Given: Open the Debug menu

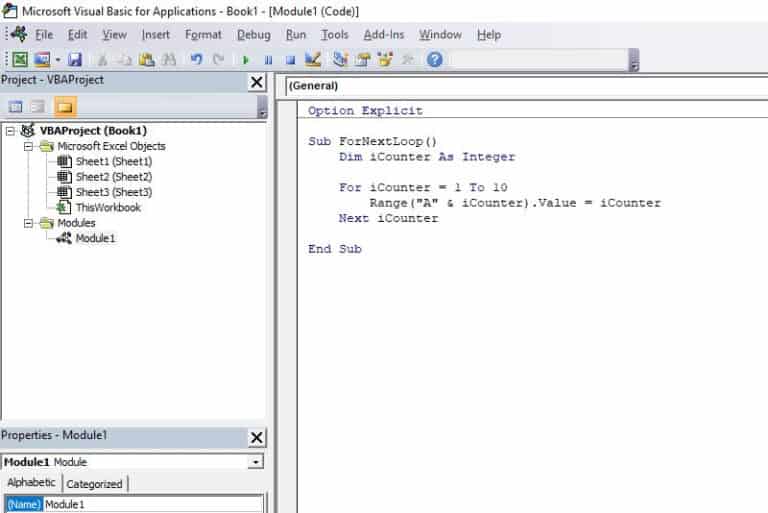Looking at the screenshot, I should tap(253, 34).
